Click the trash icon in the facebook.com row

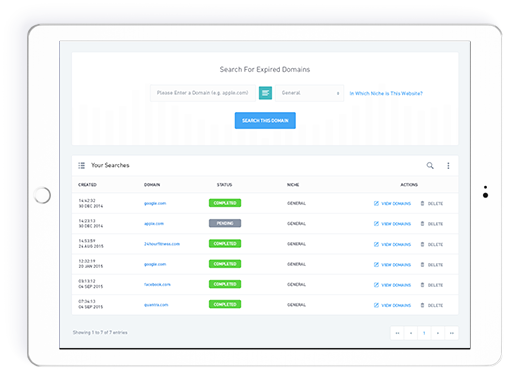click(x=422, y=285)
